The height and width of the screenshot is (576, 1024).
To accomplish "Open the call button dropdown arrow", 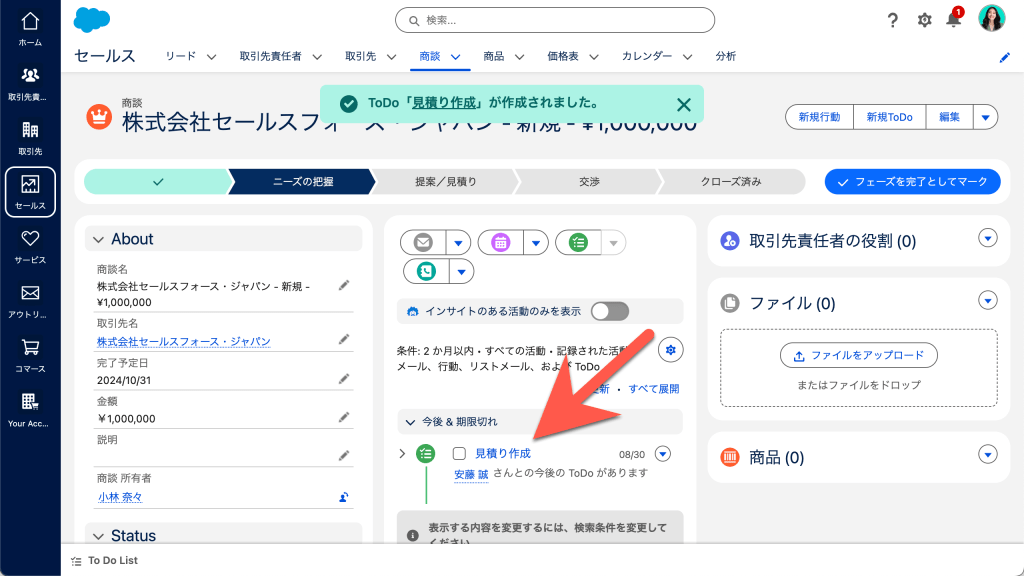I will (461, 271).
